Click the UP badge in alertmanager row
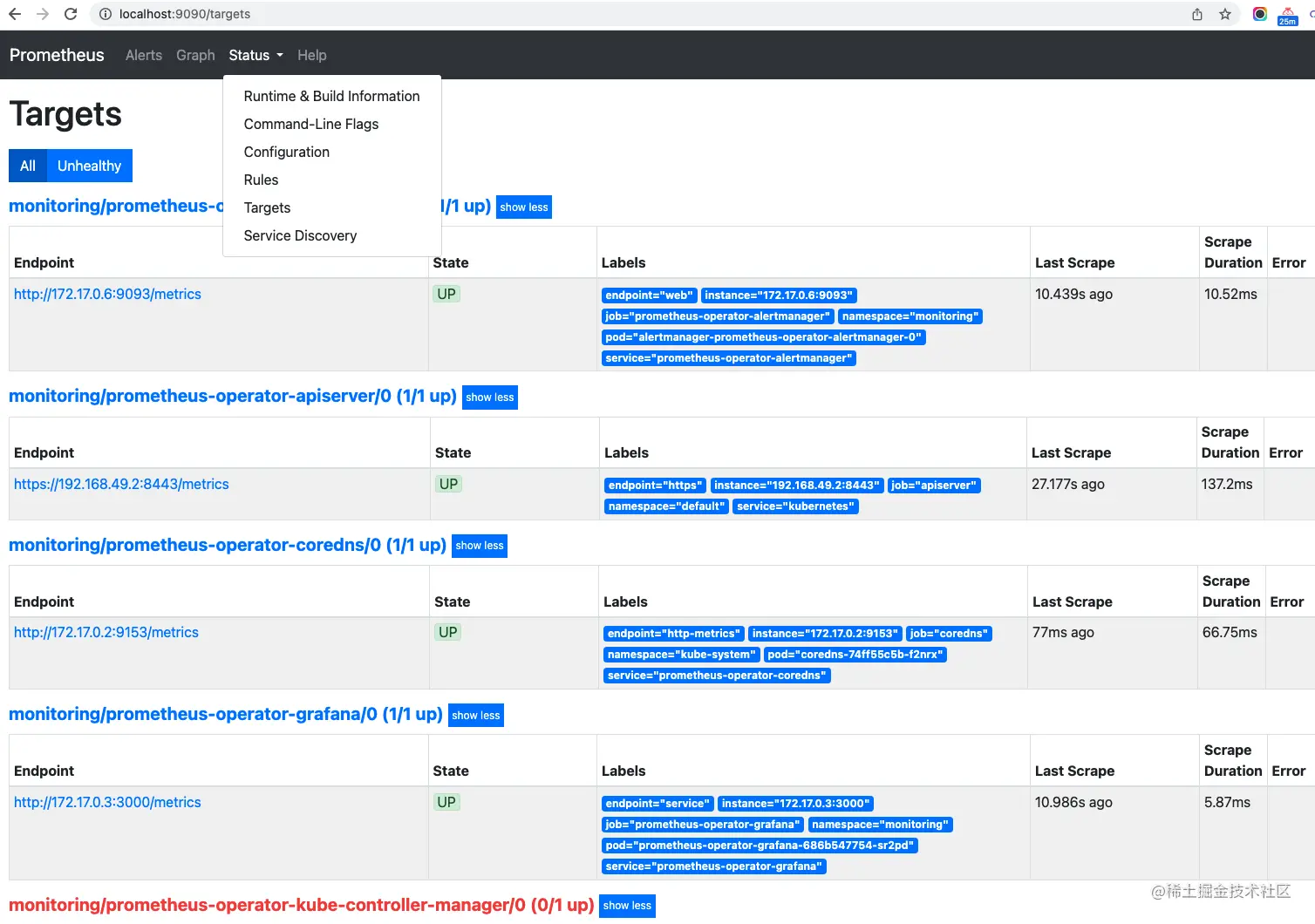Viewport: 1315px width, 924px height. (446, 294)
